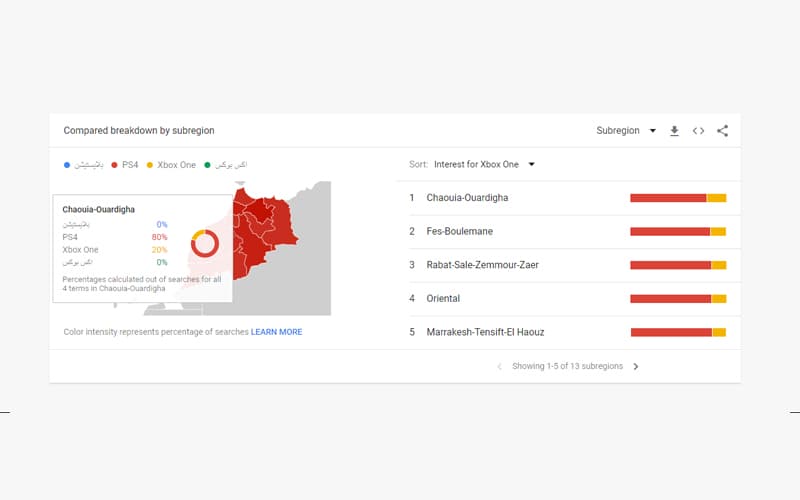Viewport: 800px width, 500px height.
Task: Click the blue legend dot
Action: click(x=67, y=165)
